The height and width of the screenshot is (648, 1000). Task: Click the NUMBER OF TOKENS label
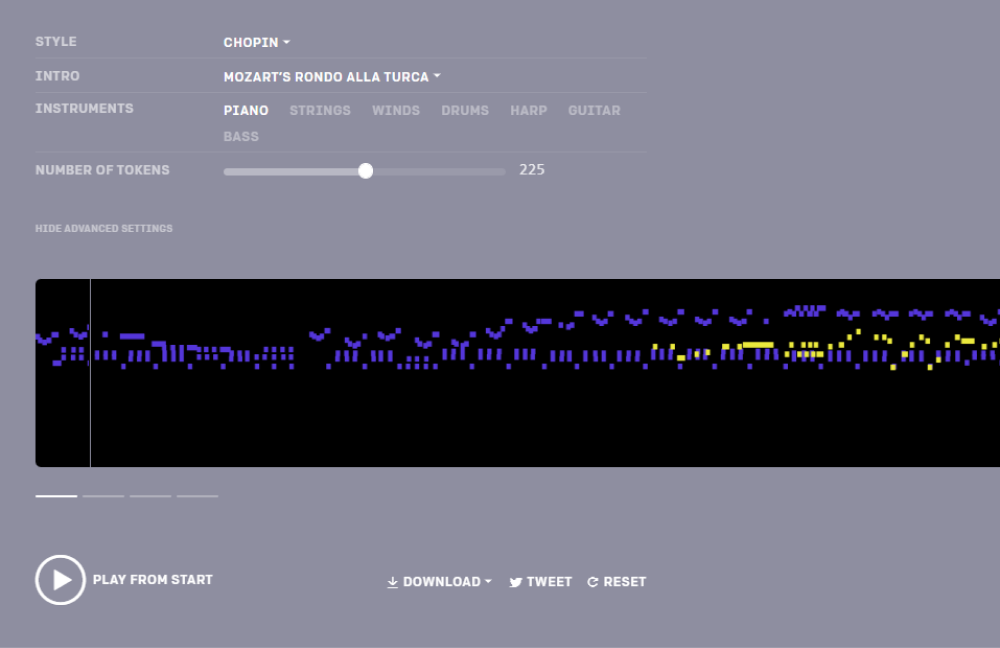(102, 170)
